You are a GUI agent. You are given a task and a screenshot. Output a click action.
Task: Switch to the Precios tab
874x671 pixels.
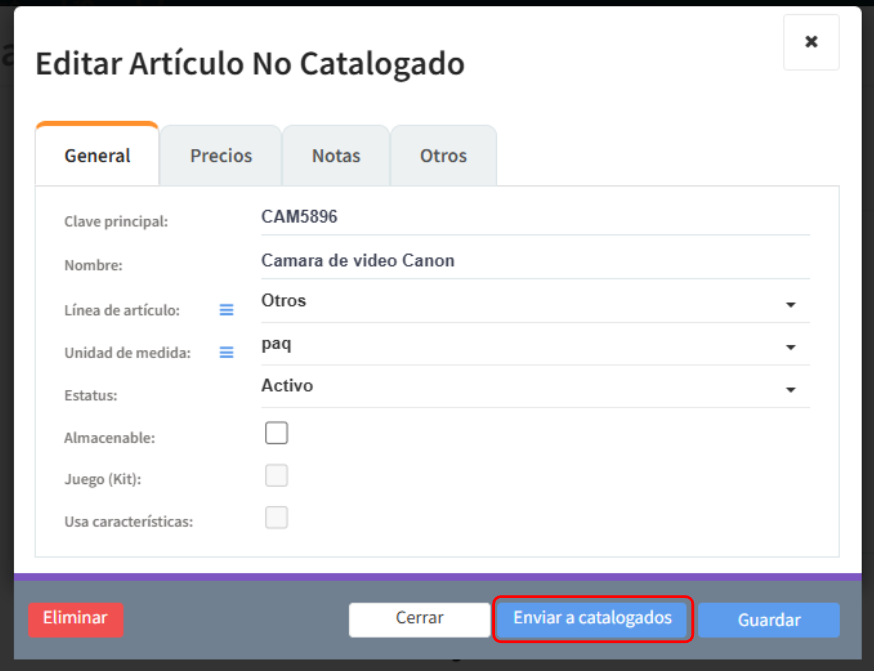coord(221,156)
